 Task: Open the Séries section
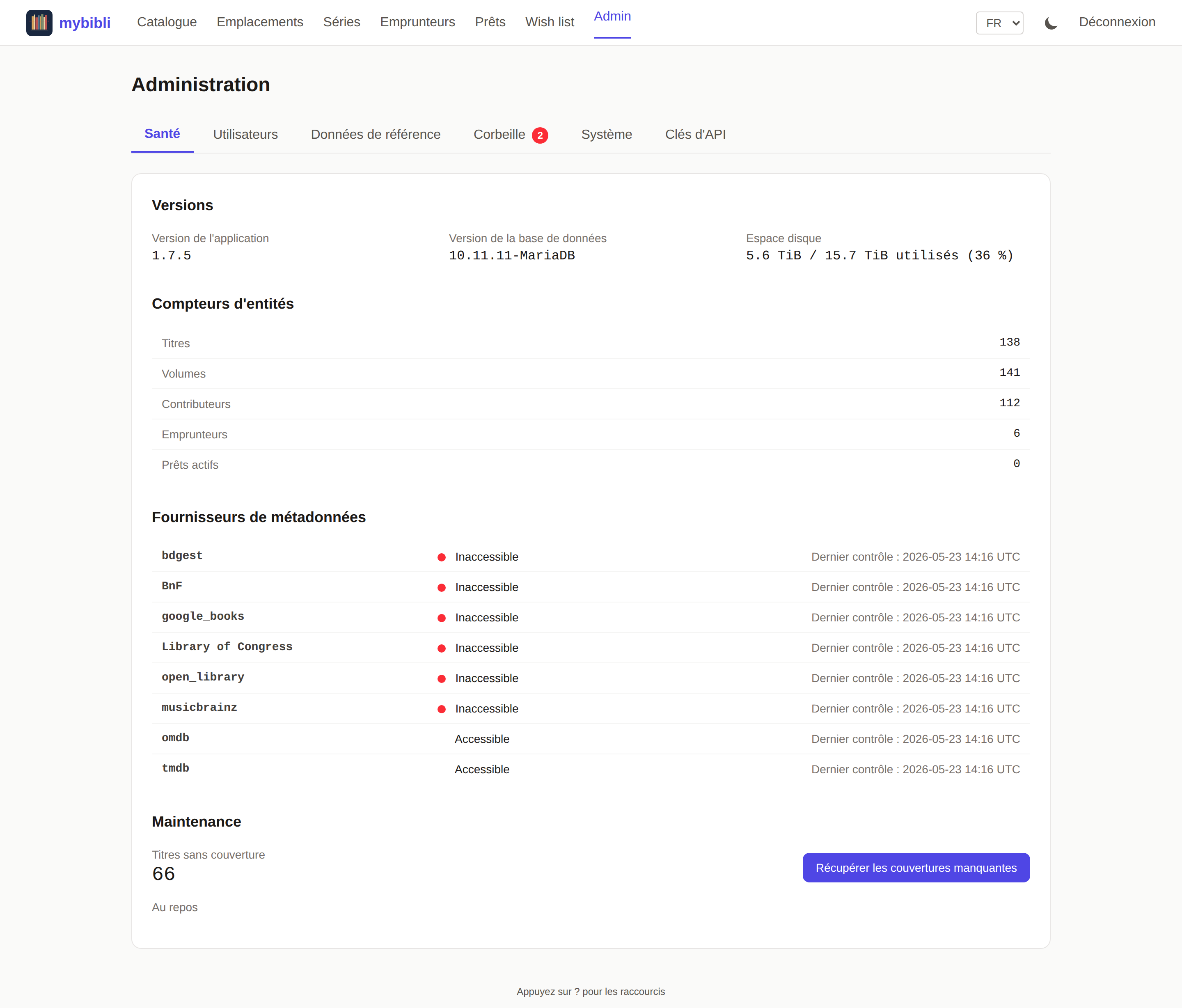tap(342, 22)
